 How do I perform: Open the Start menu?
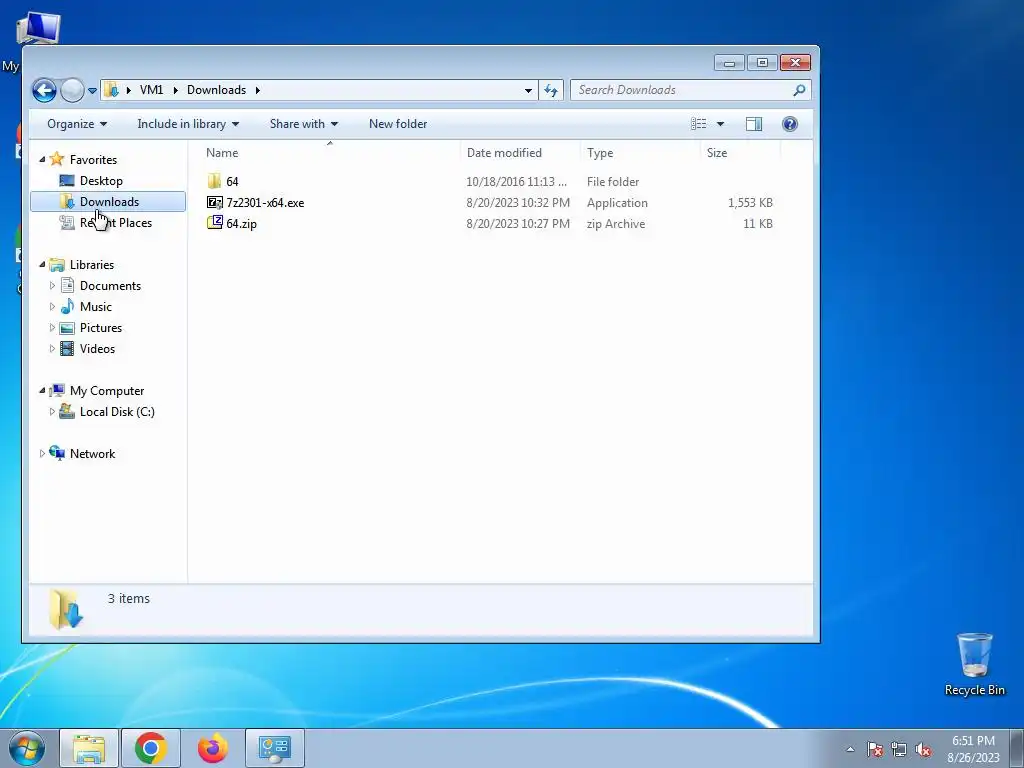tap(26, 748)
